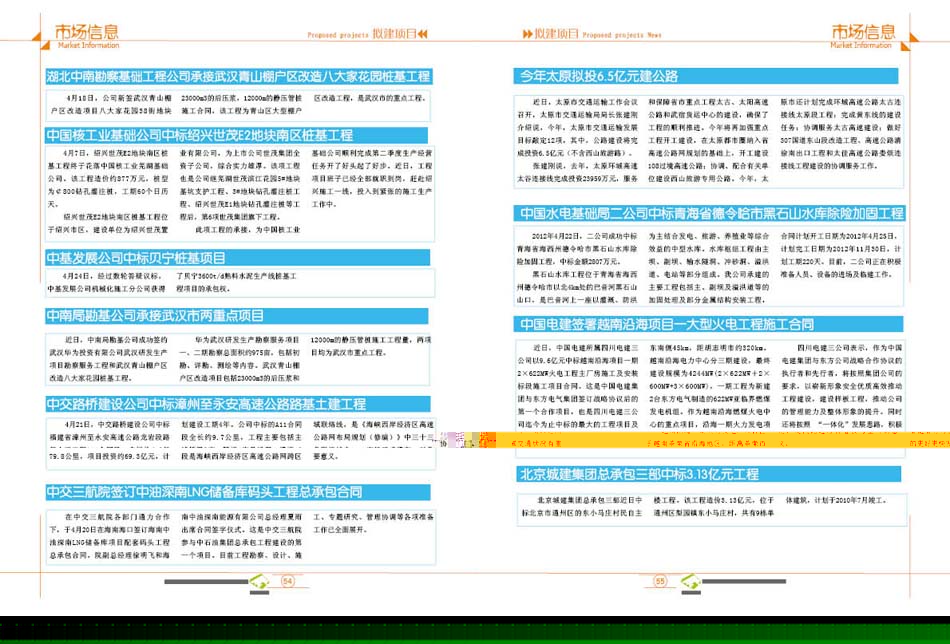Click the green logo icon beside page 55

(x=691, y=582)
